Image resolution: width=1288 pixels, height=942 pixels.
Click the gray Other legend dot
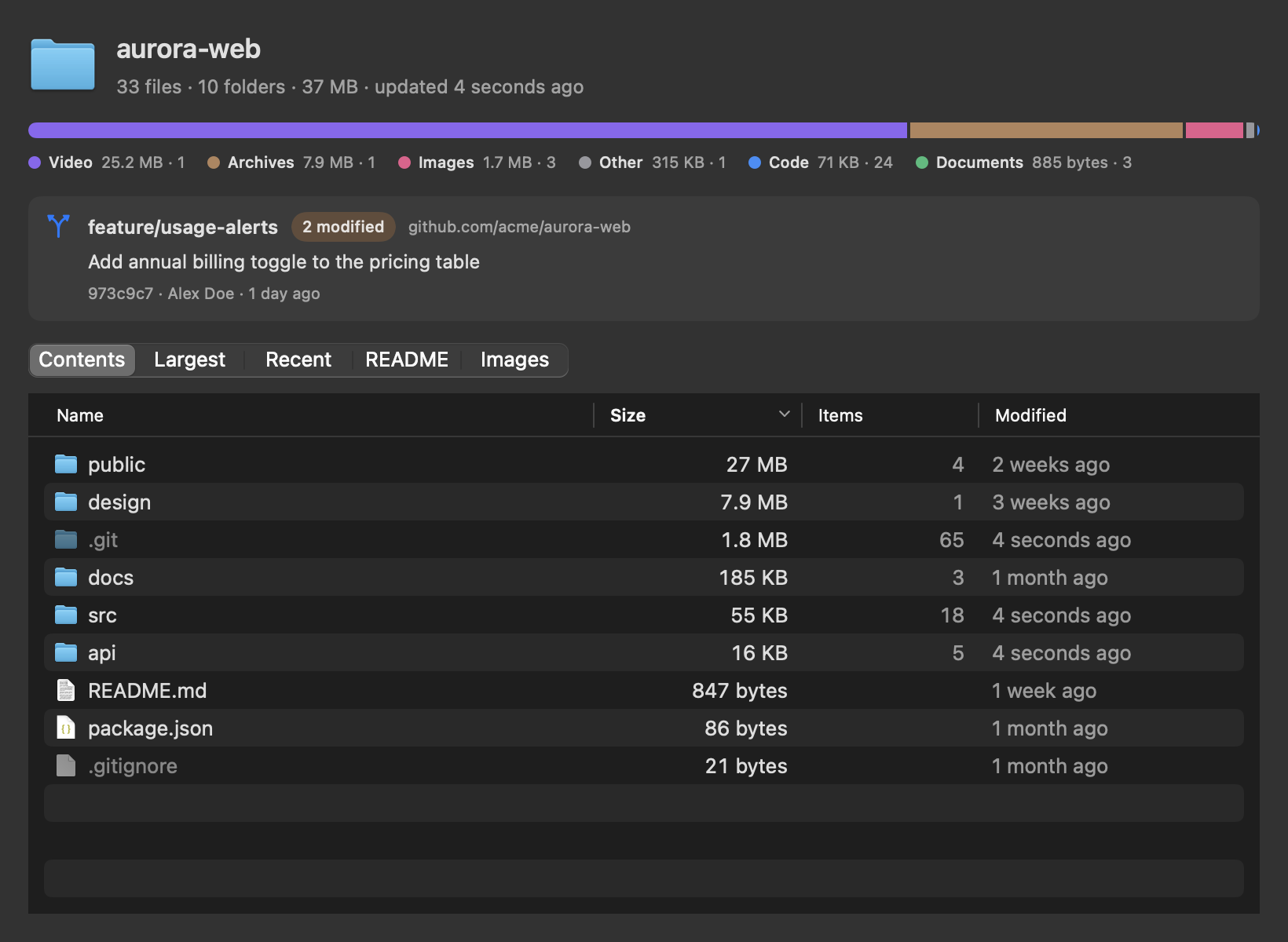585,162
